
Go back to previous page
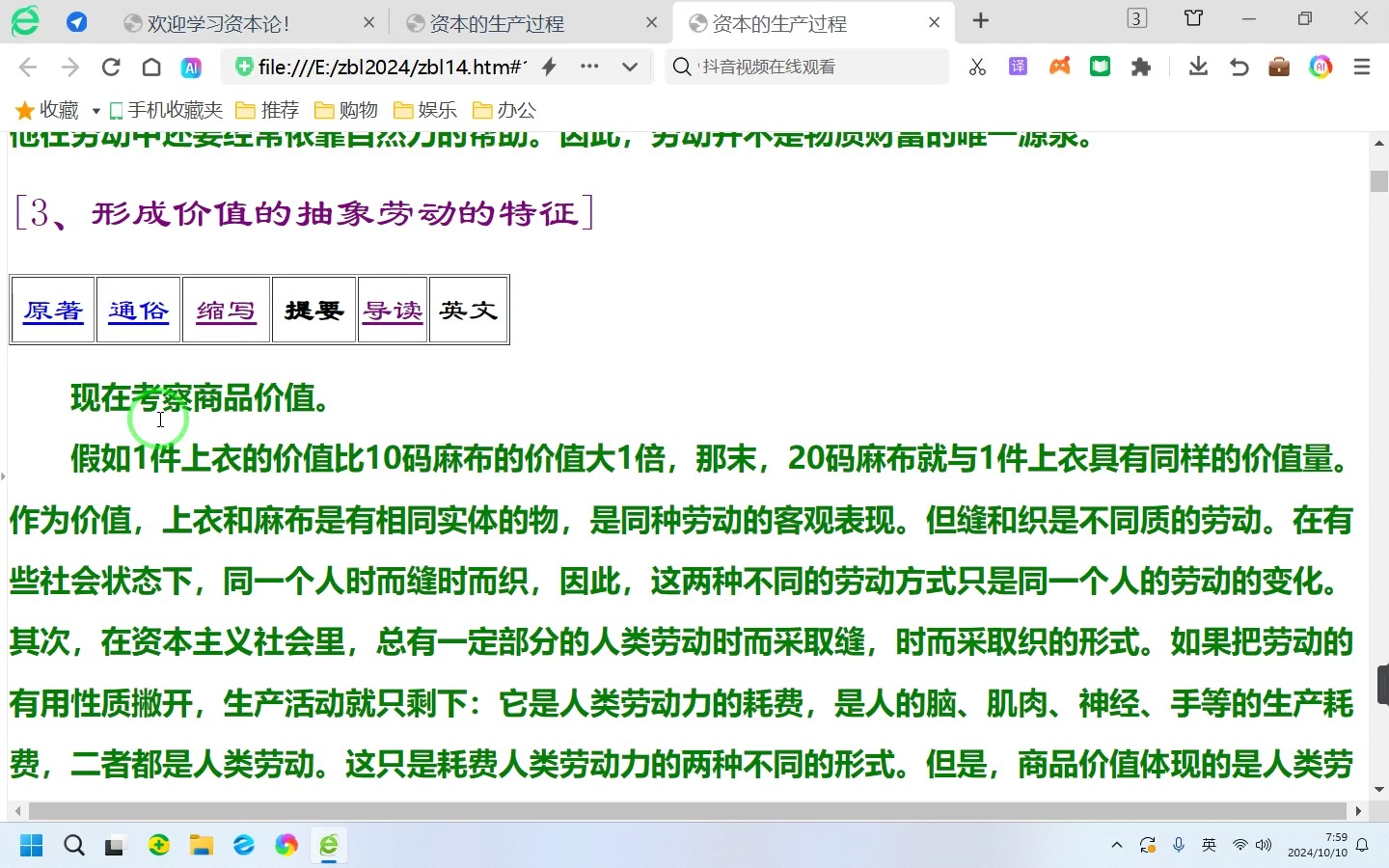[x=27, y=67]
